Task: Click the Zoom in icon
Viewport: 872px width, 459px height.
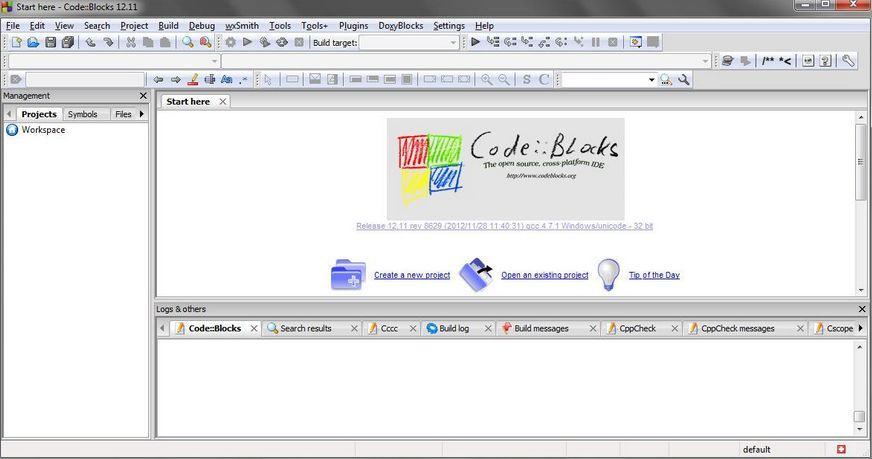Action: pyautogui.click(x=487, y=80)
